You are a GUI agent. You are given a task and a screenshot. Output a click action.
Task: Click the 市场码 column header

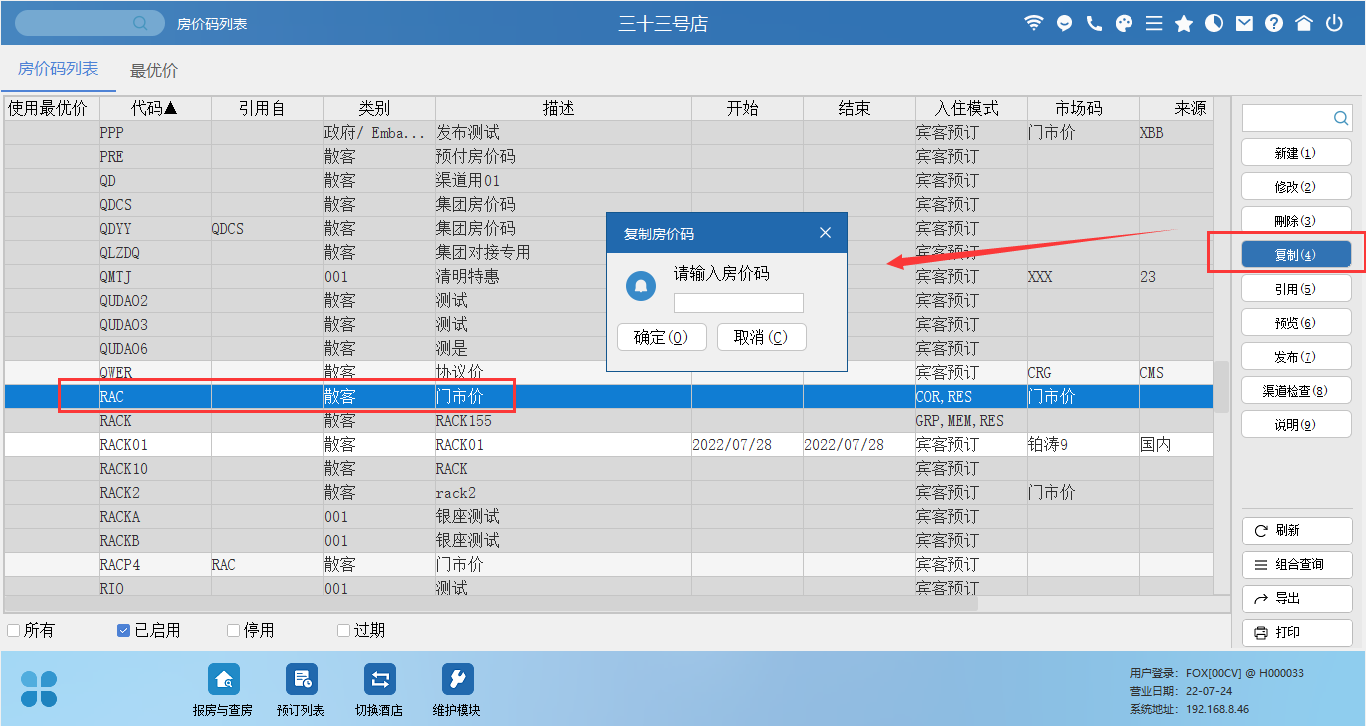pyautogui.click(x=1083, y=108)
